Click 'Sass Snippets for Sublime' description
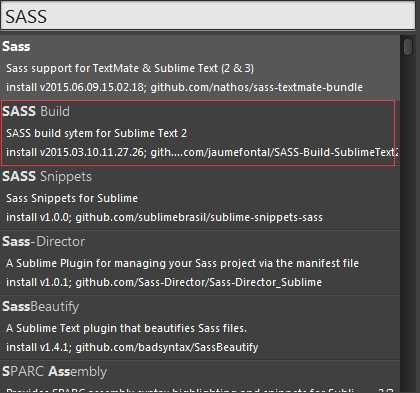 click(72, 198)
